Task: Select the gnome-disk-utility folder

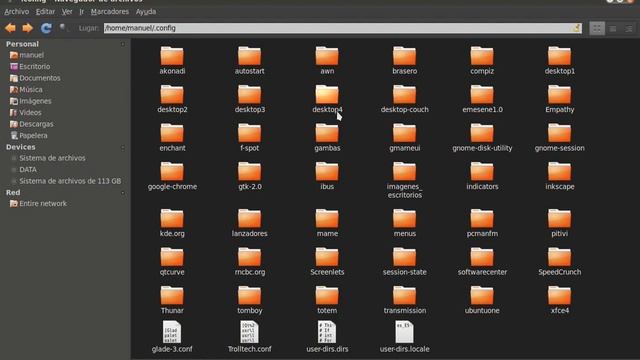Action: 482,138
